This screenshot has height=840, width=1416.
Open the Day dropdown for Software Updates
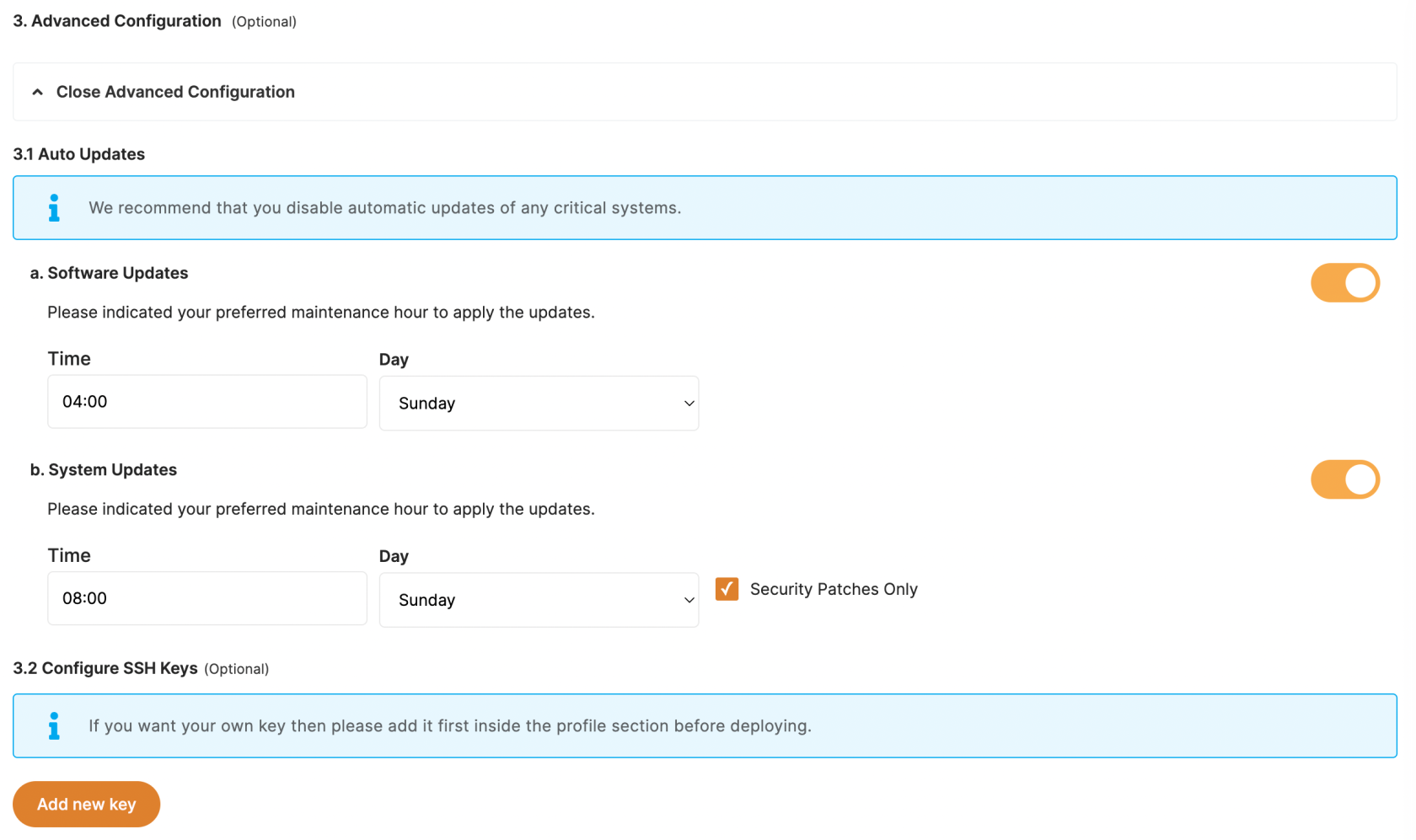[539, 403]
